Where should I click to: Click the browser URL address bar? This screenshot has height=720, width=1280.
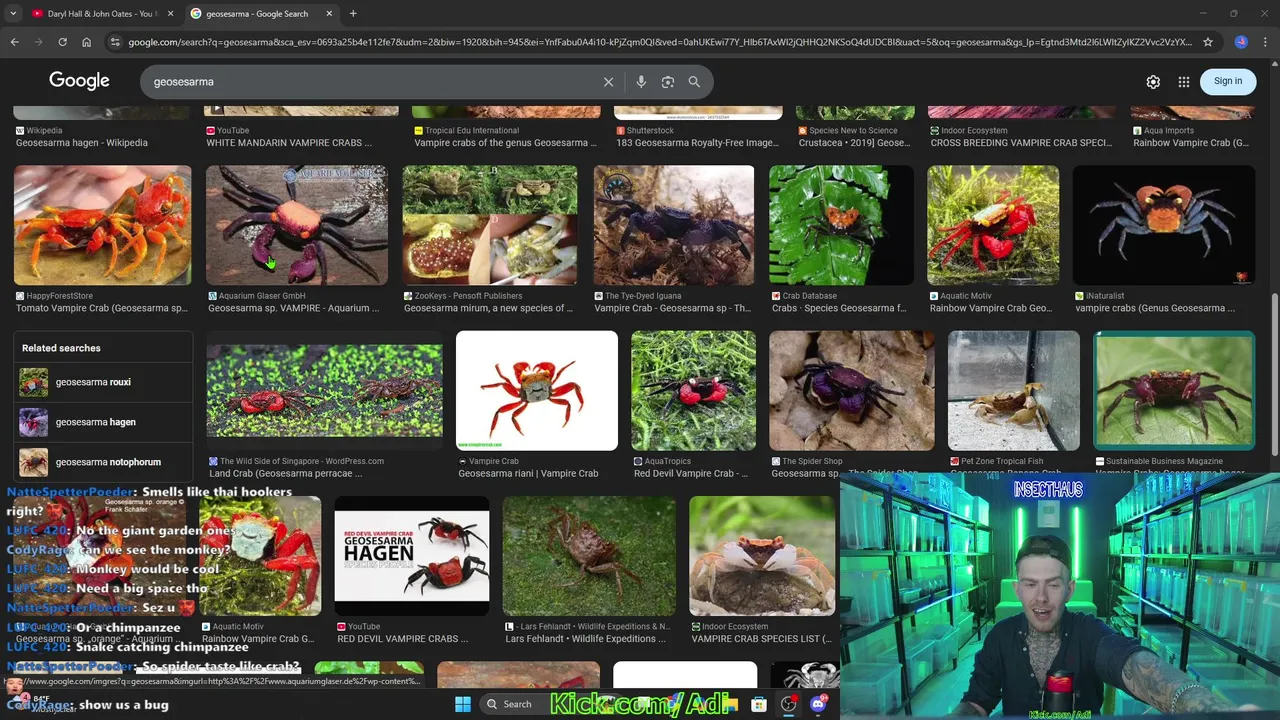click(x=660, y=42)
